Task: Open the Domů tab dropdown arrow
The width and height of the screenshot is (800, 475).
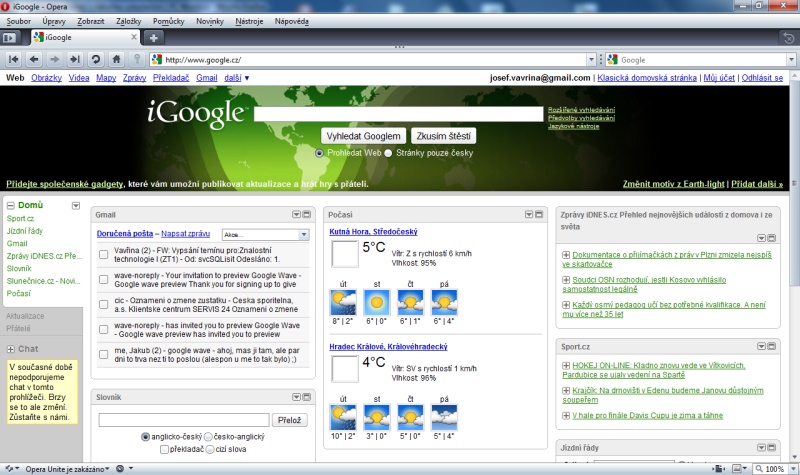Action: [76, 206]
